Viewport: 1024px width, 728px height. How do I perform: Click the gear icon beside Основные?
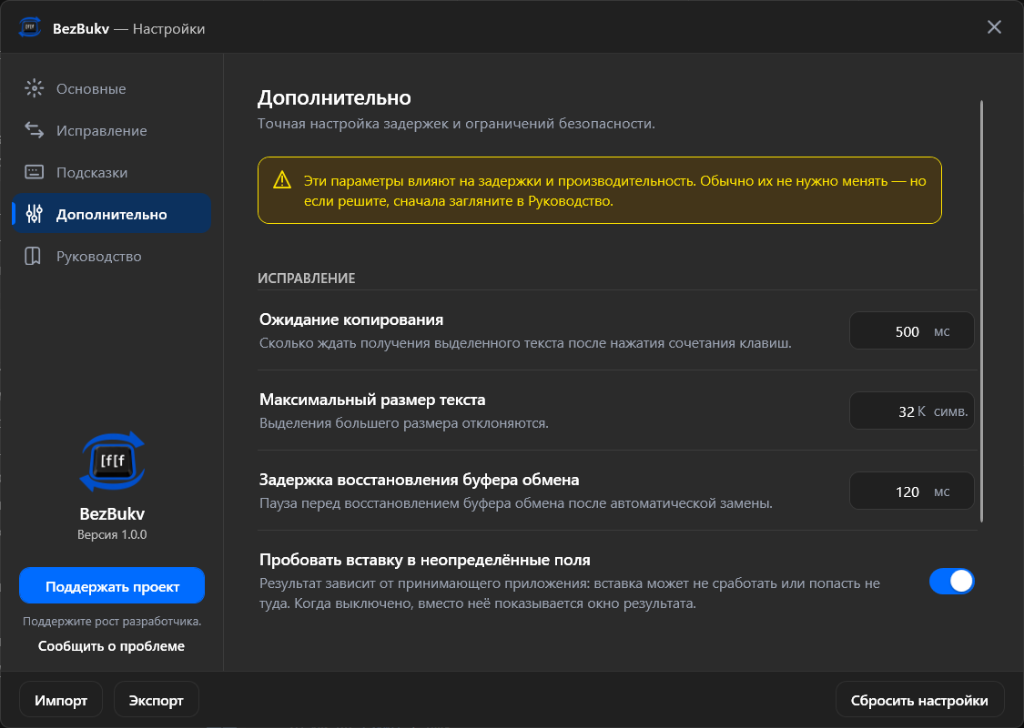[x=34, y=88]
